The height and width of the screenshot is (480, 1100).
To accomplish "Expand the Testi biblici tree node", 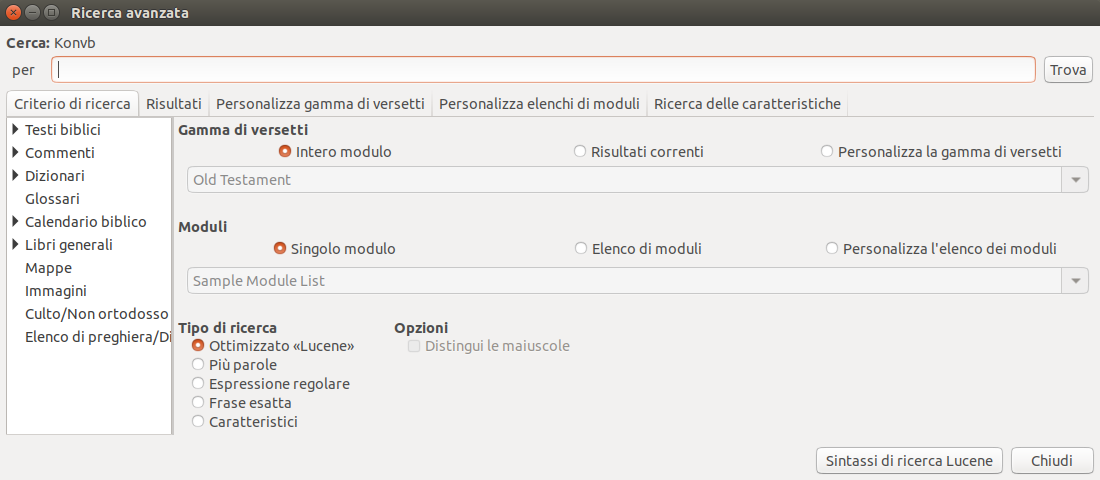I will tap(15, 129).
